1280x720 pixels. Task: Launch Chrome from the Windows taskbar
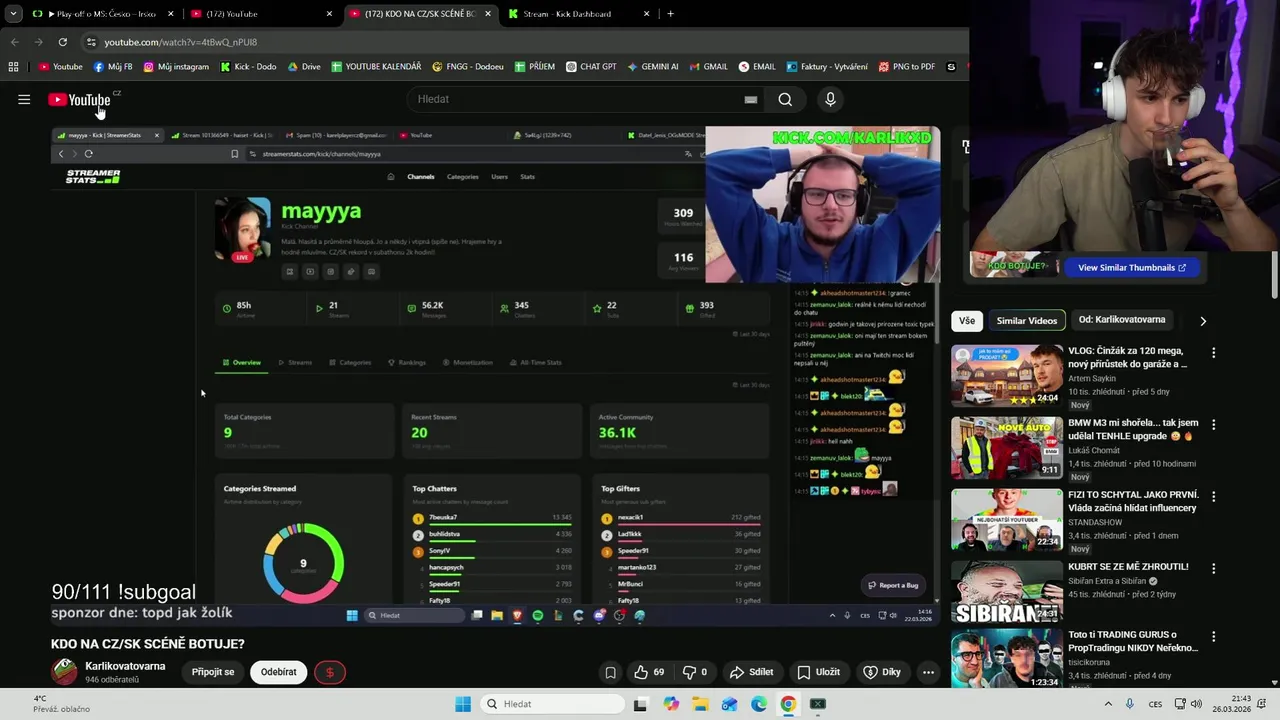coord(788,704)
